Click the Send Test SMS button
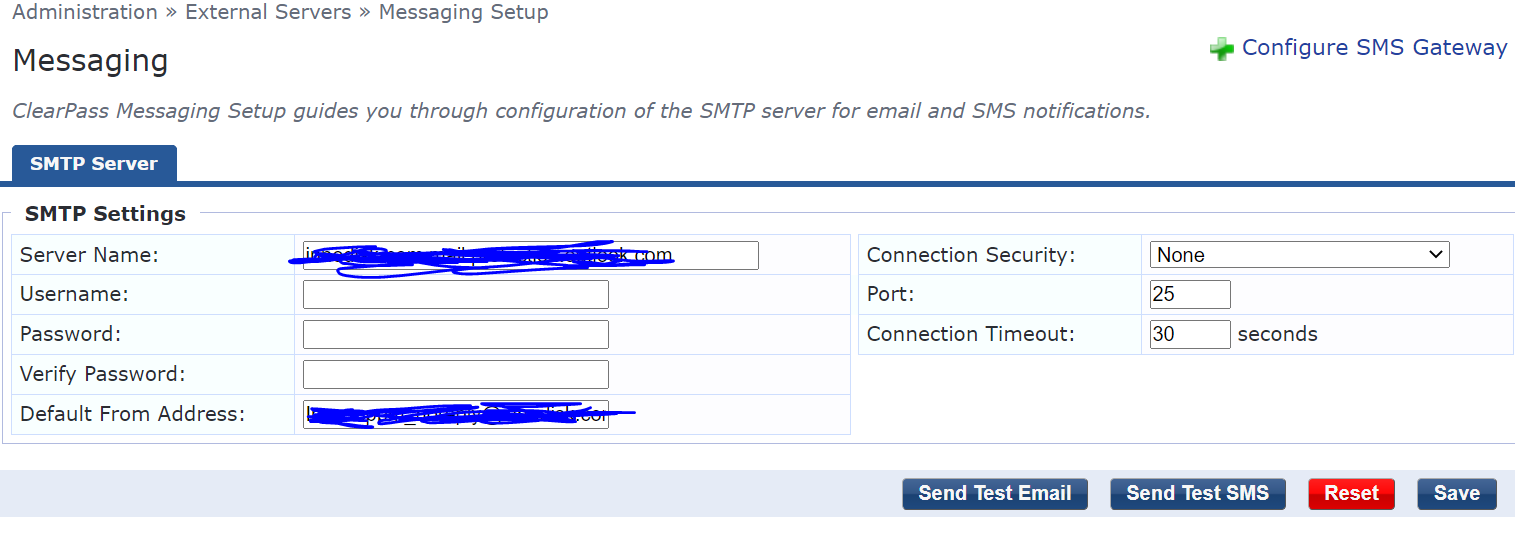Screen dimensions: 1515x545 pyautogui.click(x=1198, y=494)
